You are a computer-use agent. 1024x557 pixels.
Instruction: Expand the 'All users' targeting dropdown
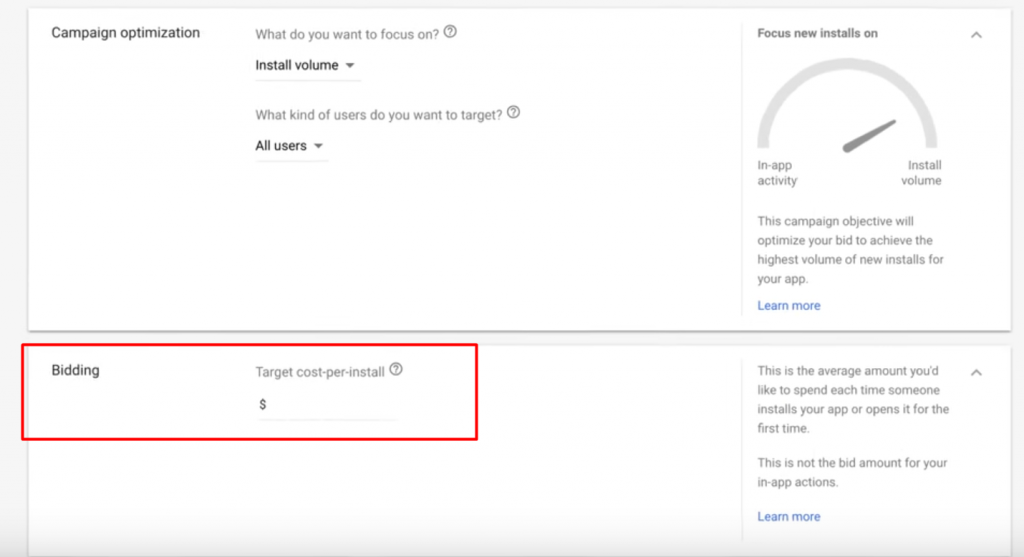[x=290, y=146]
